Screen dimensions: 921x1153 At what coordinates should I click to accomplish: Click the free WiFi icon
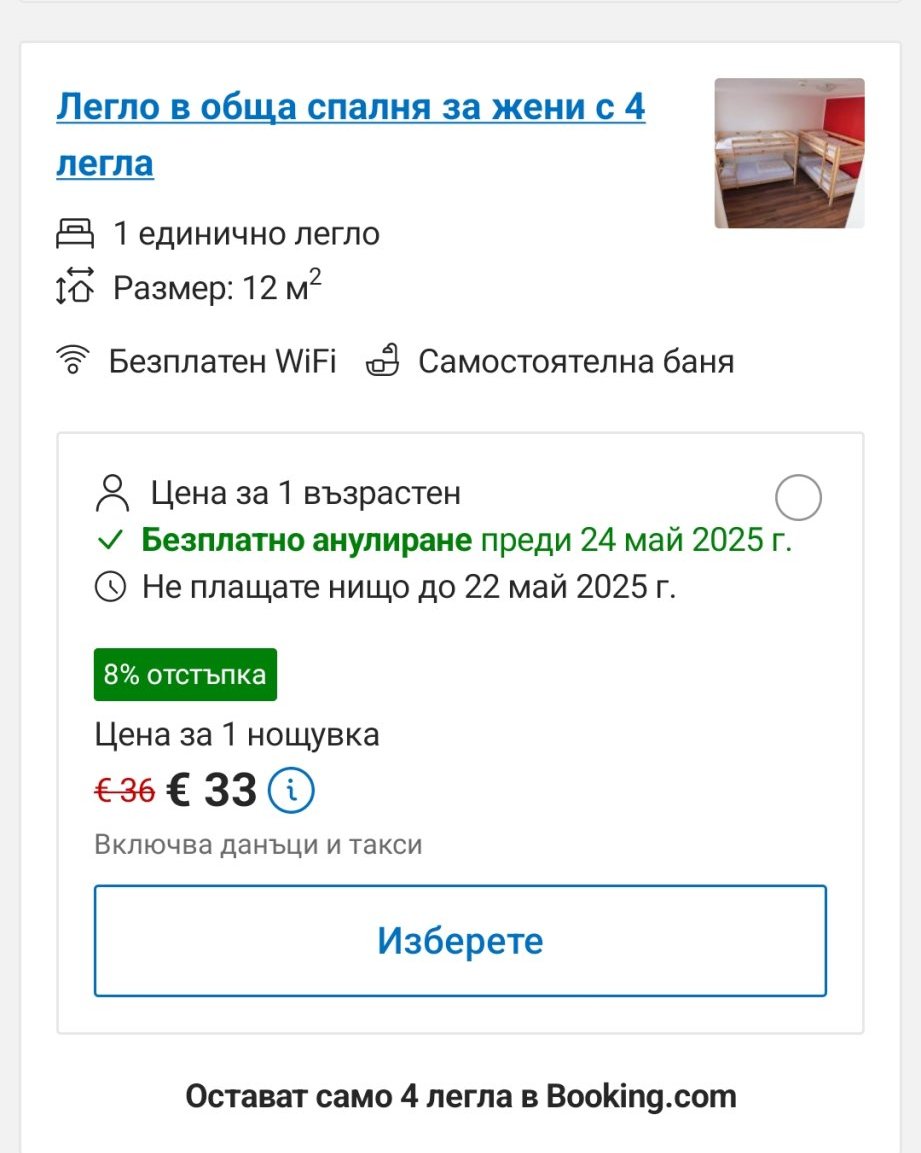(x=73, y=360)
